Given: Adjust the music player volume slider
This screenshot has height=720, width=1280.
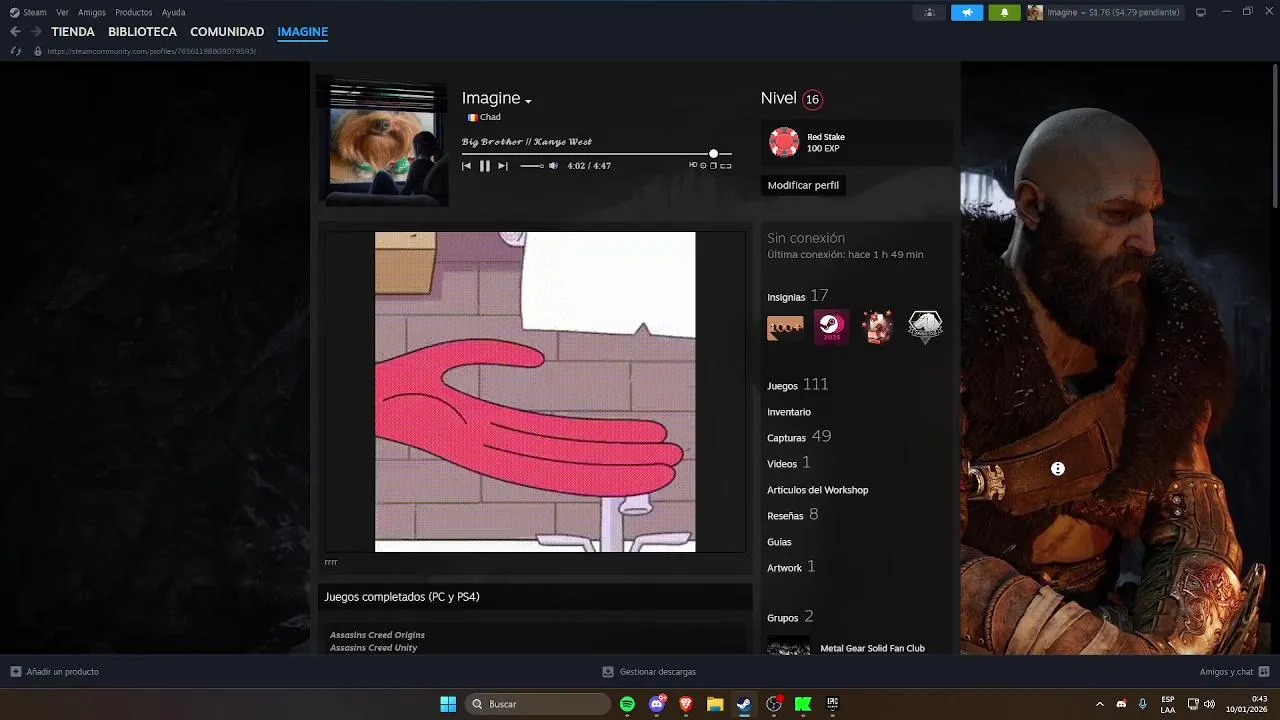Looking at the screenshot, I should point(532,166).
